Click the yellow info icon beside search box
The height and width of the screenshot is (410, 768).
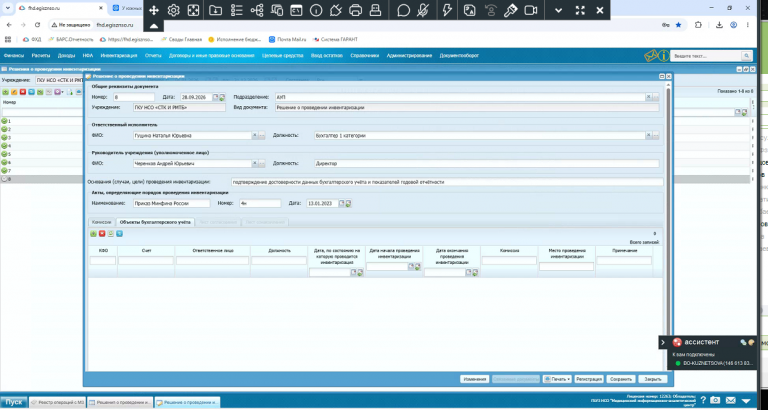click(x=663, y=56)
